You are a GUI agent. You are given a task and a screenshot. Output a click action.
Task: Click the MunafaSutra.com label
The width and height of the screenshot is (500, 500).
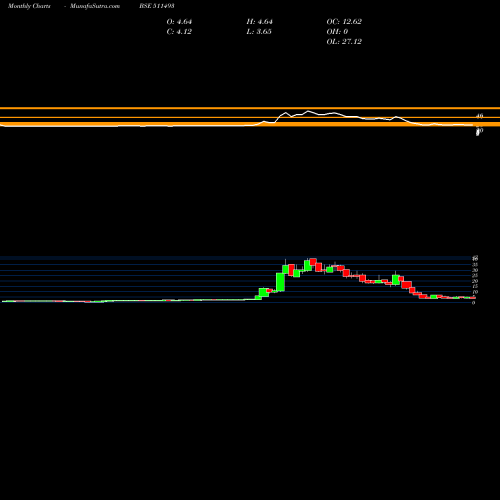95,6
